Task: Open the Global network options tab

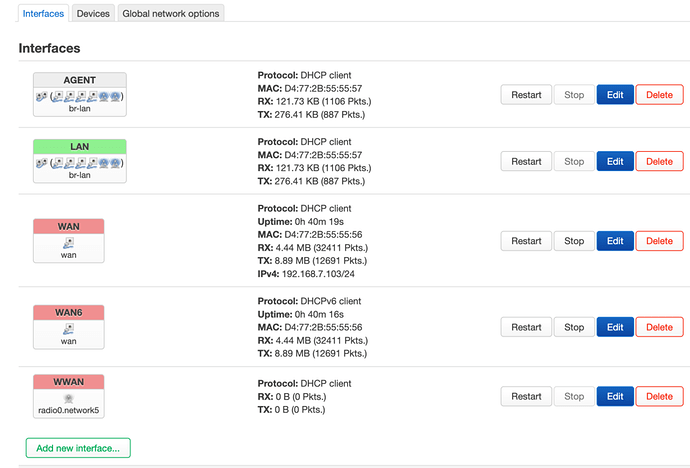Action: [x=171, y=14]
